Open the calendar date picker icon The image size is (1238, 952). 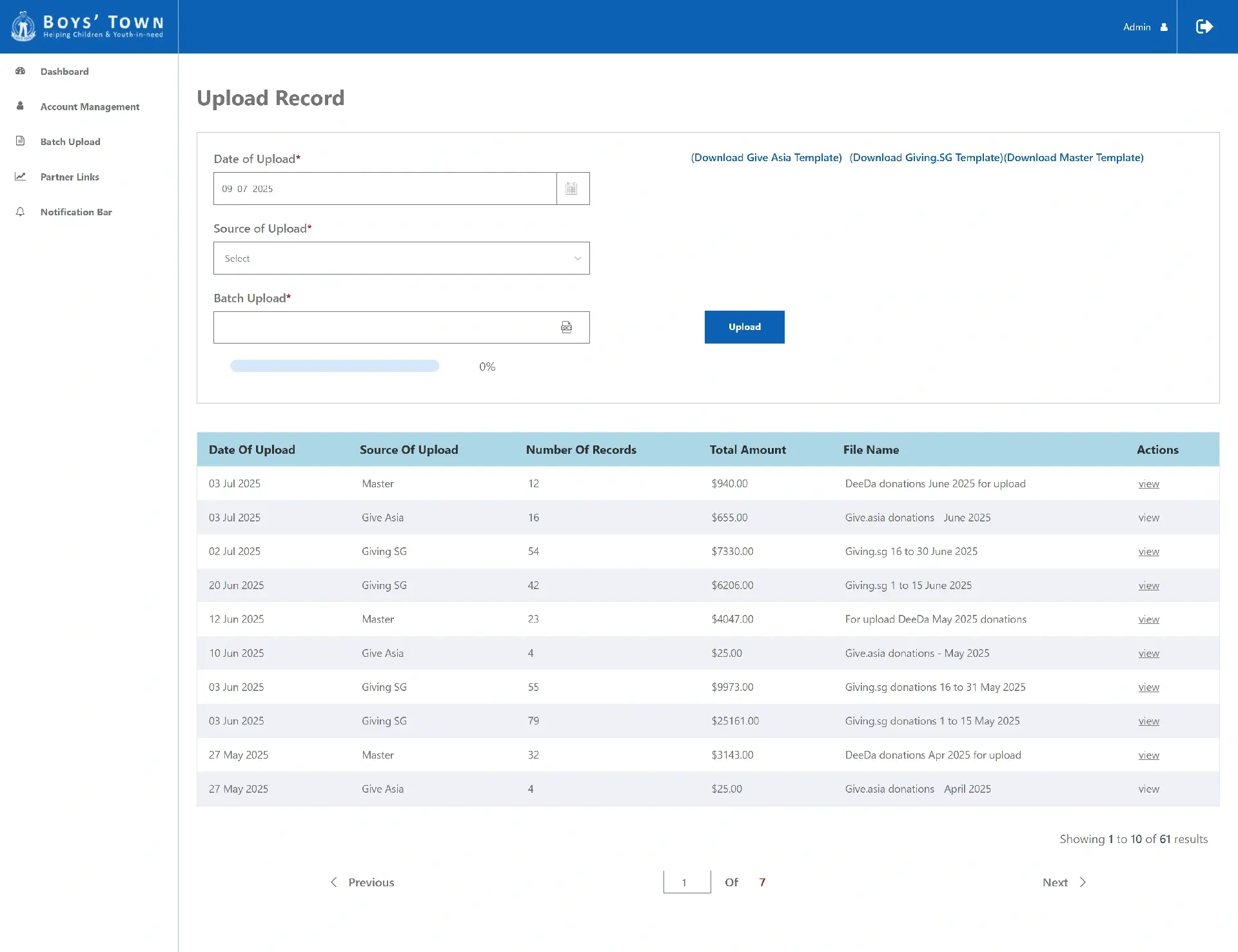[572, 189]
